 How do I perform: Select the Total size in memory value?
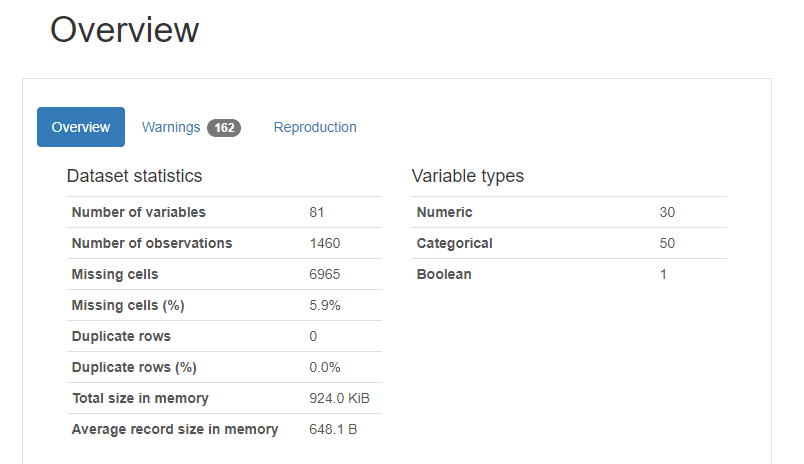(339, 398)
